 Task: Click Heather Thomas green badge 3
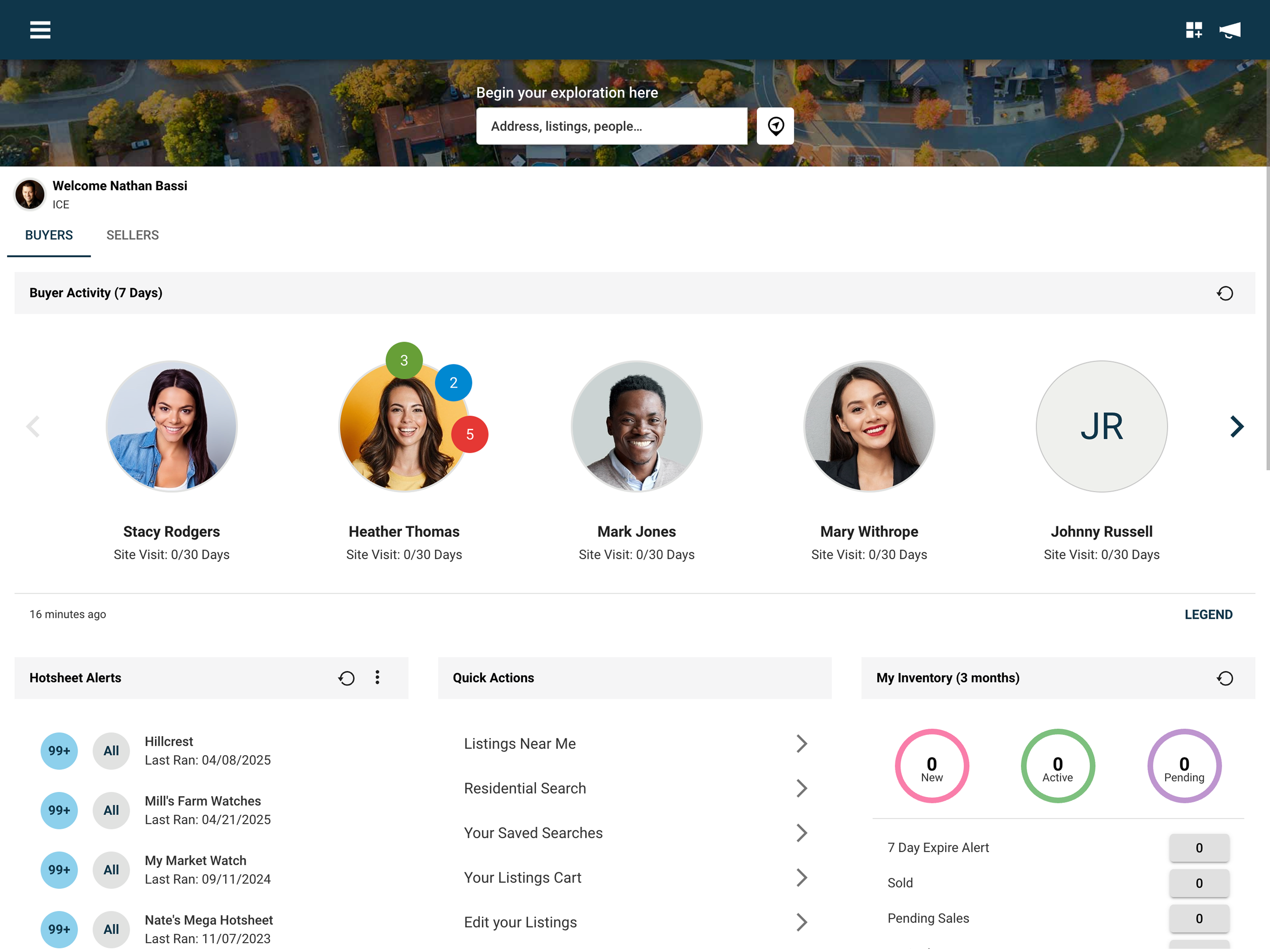404,361
